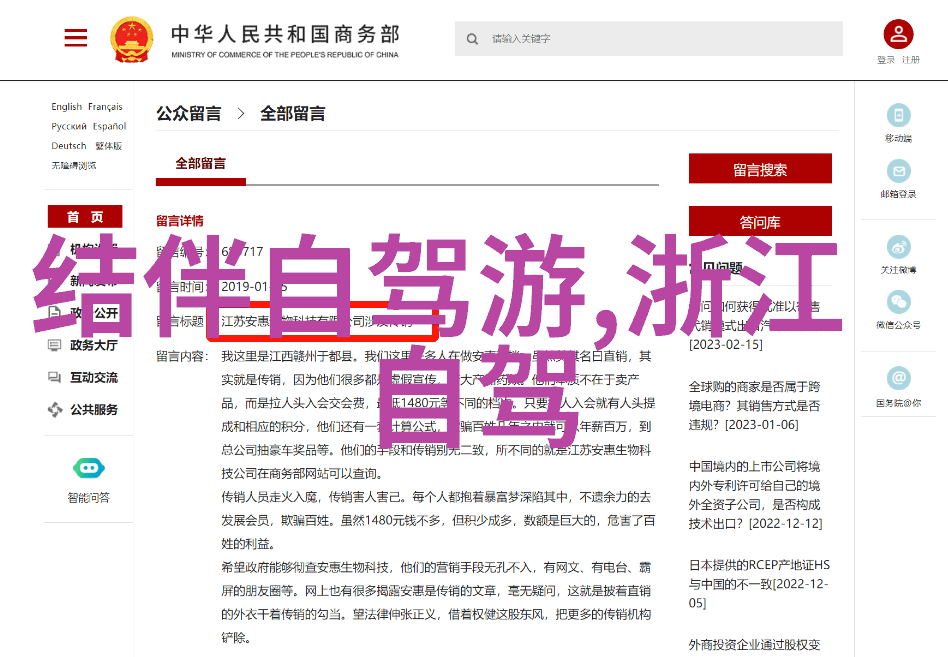This screenshot has width=948, height=657.
Task: Click the national emblem logo
Action: pos(131,39)
